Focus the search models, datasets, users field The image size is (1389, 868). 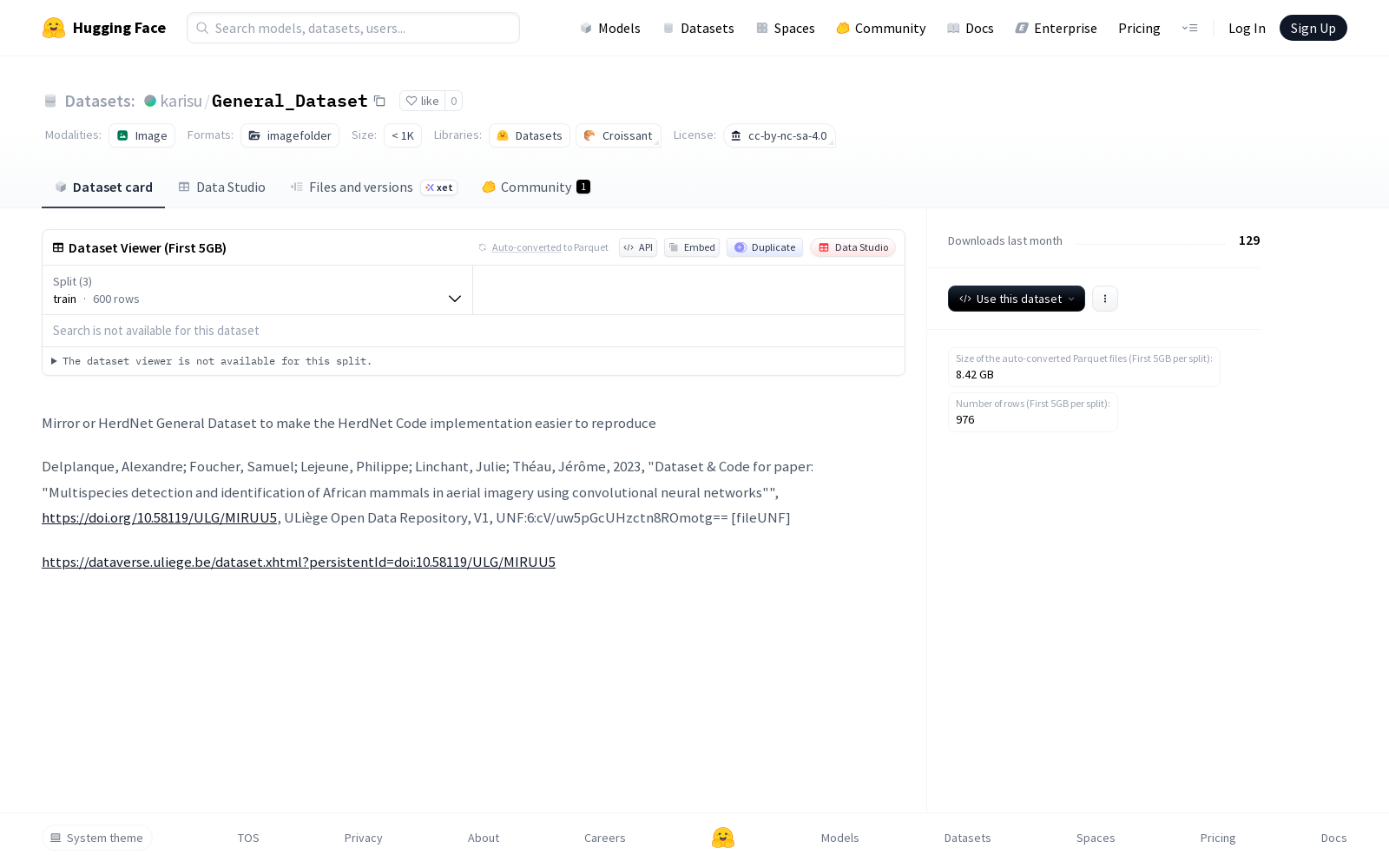point(353,28)
